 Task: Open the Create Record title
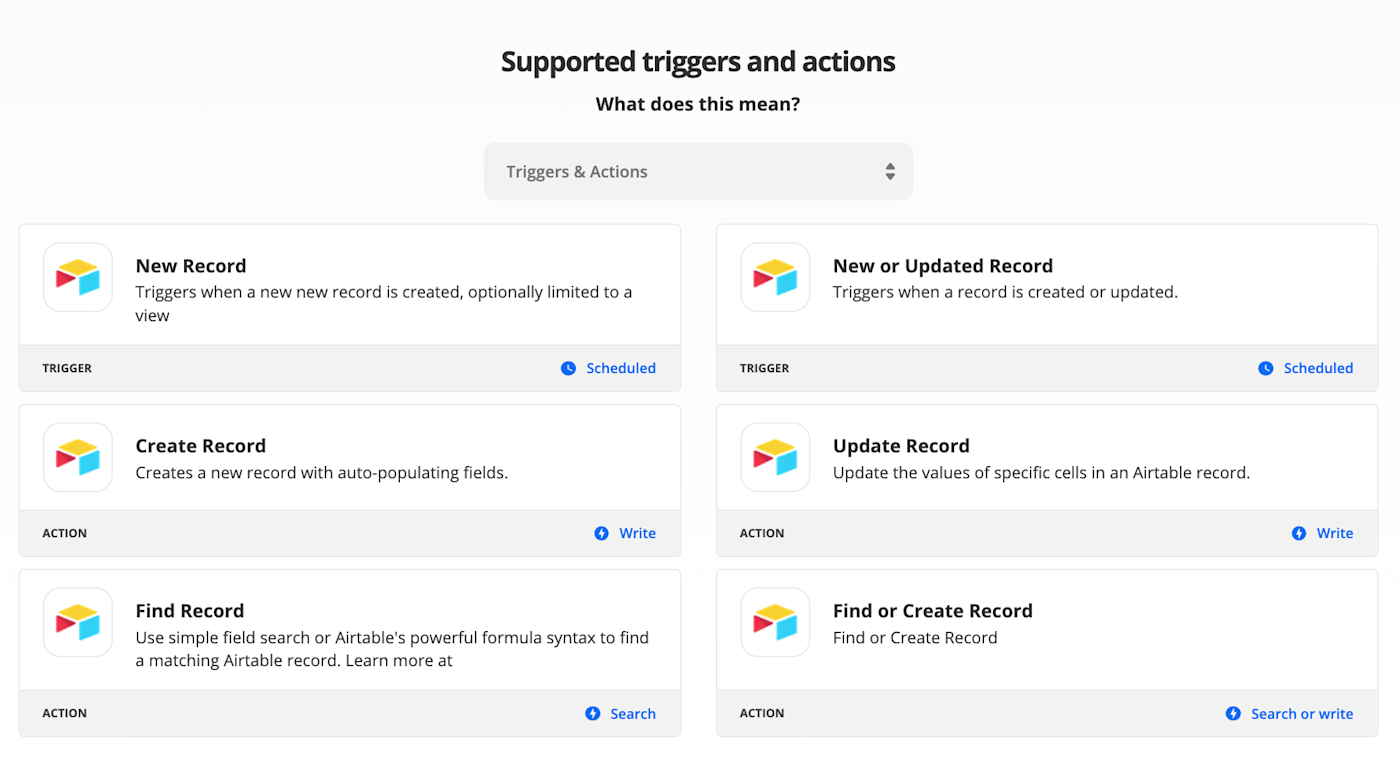(x=201, y=446)
